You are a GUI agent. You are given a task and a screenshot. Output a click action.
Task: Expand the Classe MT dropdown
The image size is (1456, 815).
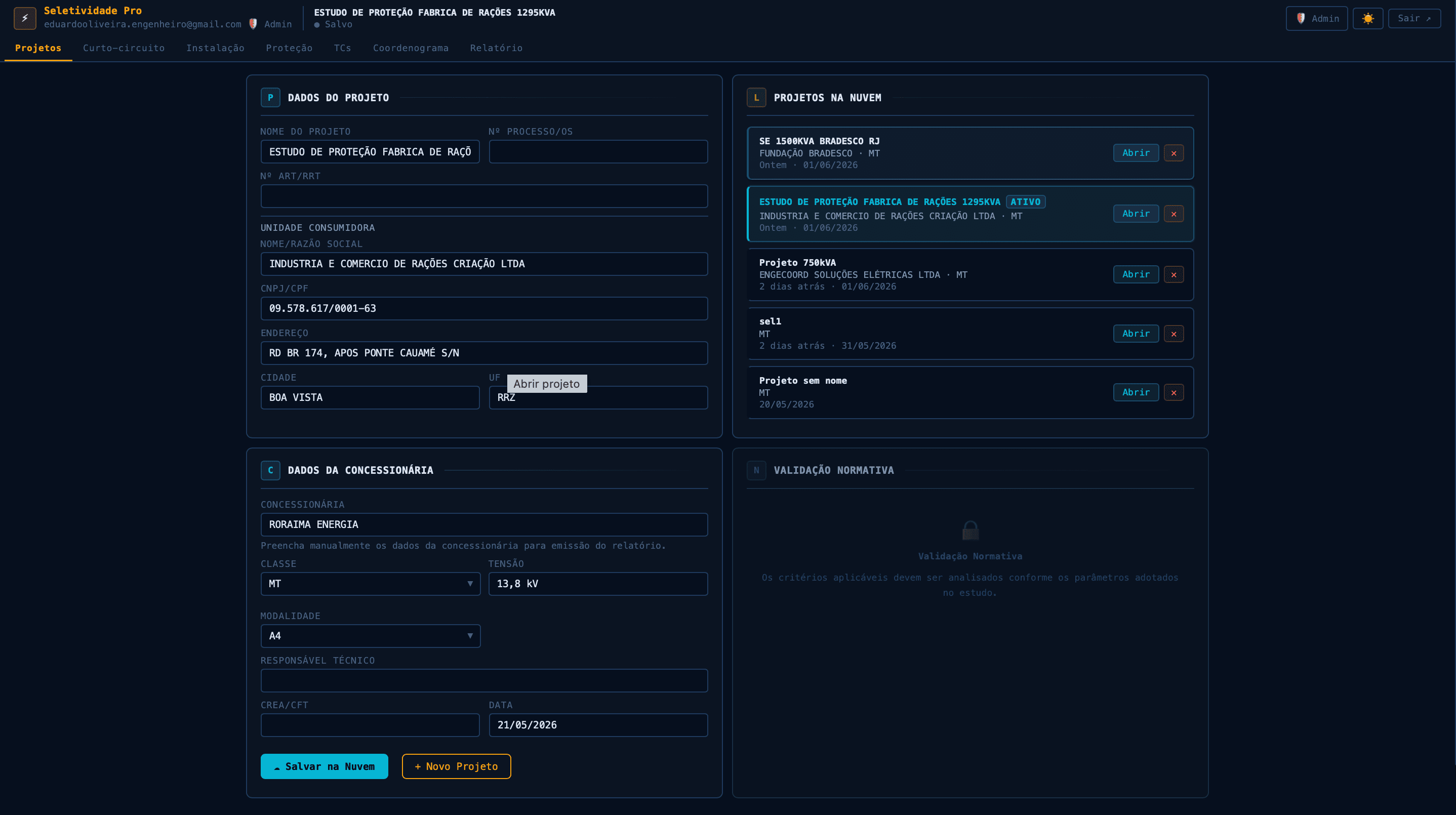(370, 584)
